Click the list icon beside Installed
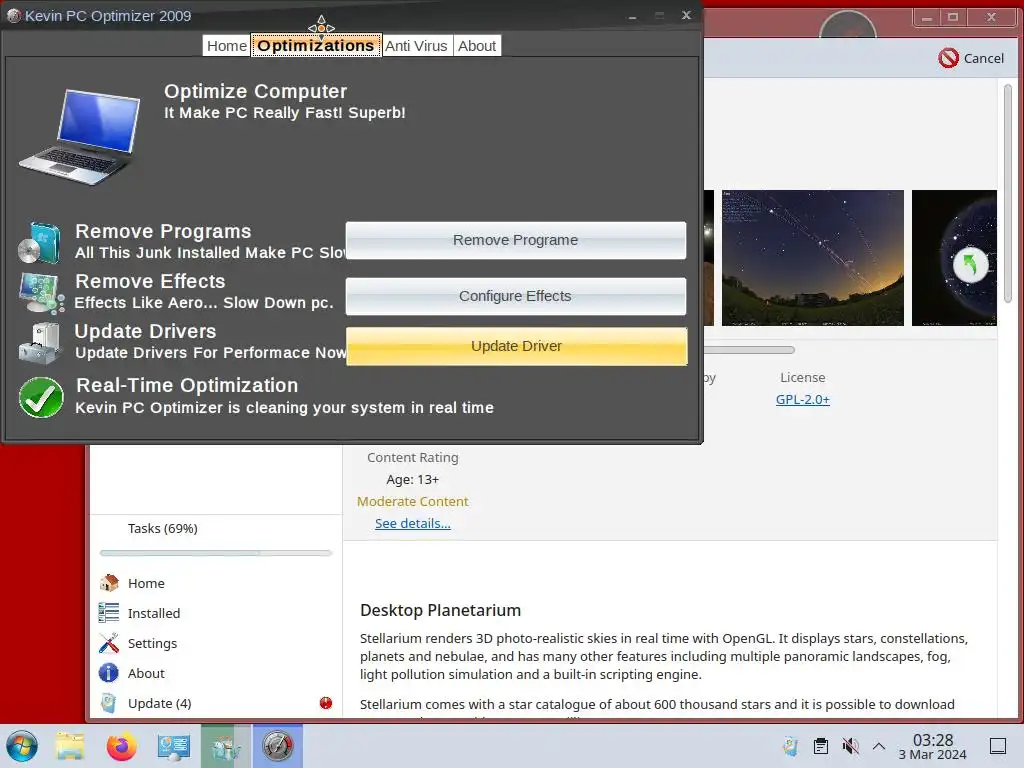Image resolution: width=1024 pixels, height=768 pixels. click(108, 613)
